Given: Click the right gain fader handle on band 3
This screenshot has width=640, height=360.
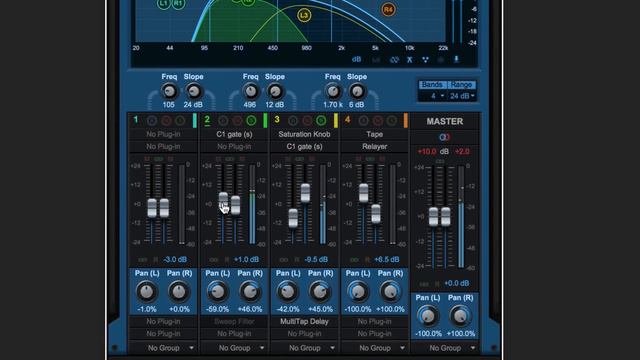Looking at the screenshot, I should [x=305, y=193].
